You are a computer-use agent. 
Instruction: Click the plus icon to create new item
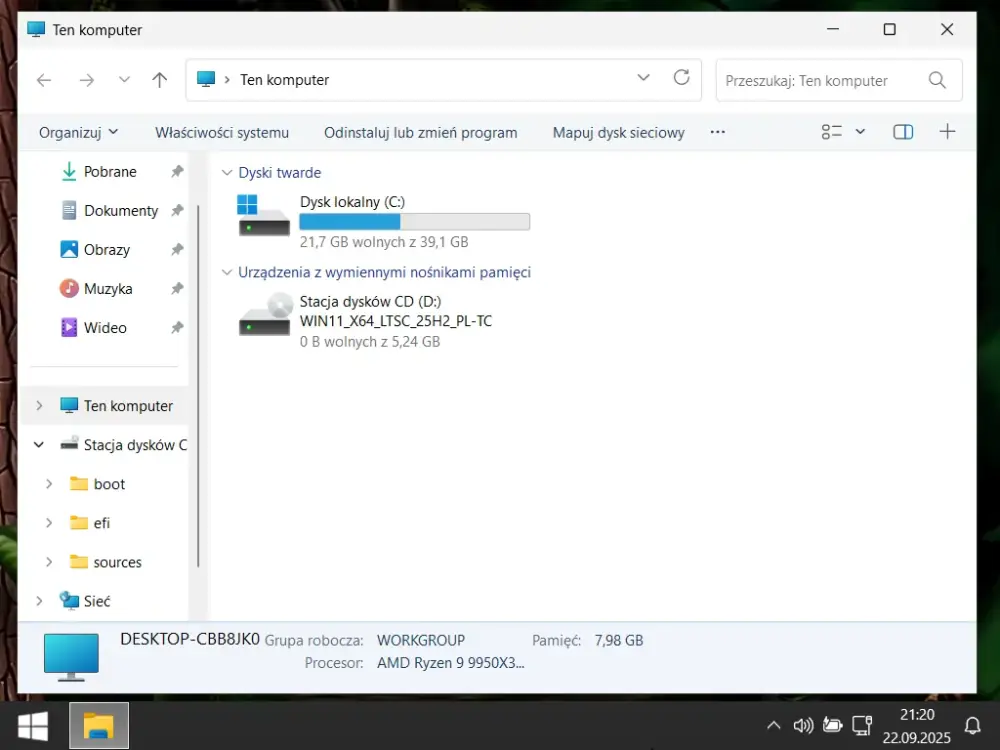947,131
